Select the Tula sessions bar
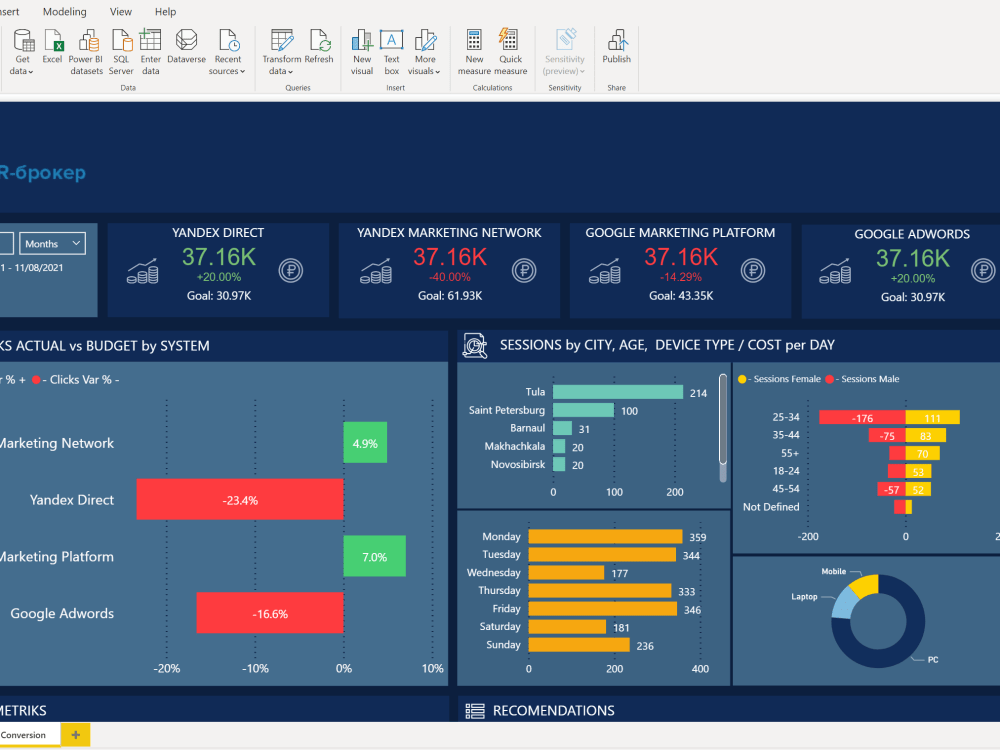This screenshot has height=750, width=1000. (617, 392)
